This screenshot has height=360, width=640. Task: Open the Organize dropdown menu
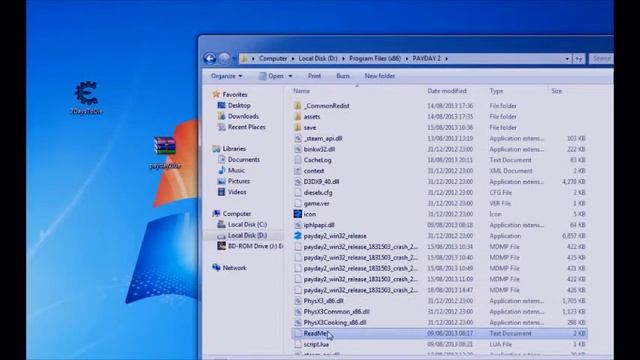pyautogui.click(x=227, y=76)
